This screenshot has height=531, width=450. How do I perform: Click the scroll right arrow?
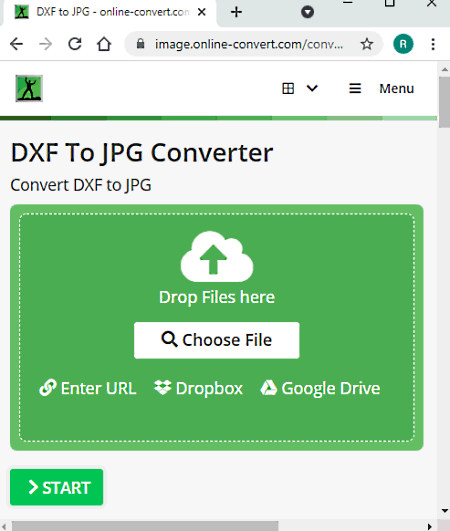pos(430,527)
